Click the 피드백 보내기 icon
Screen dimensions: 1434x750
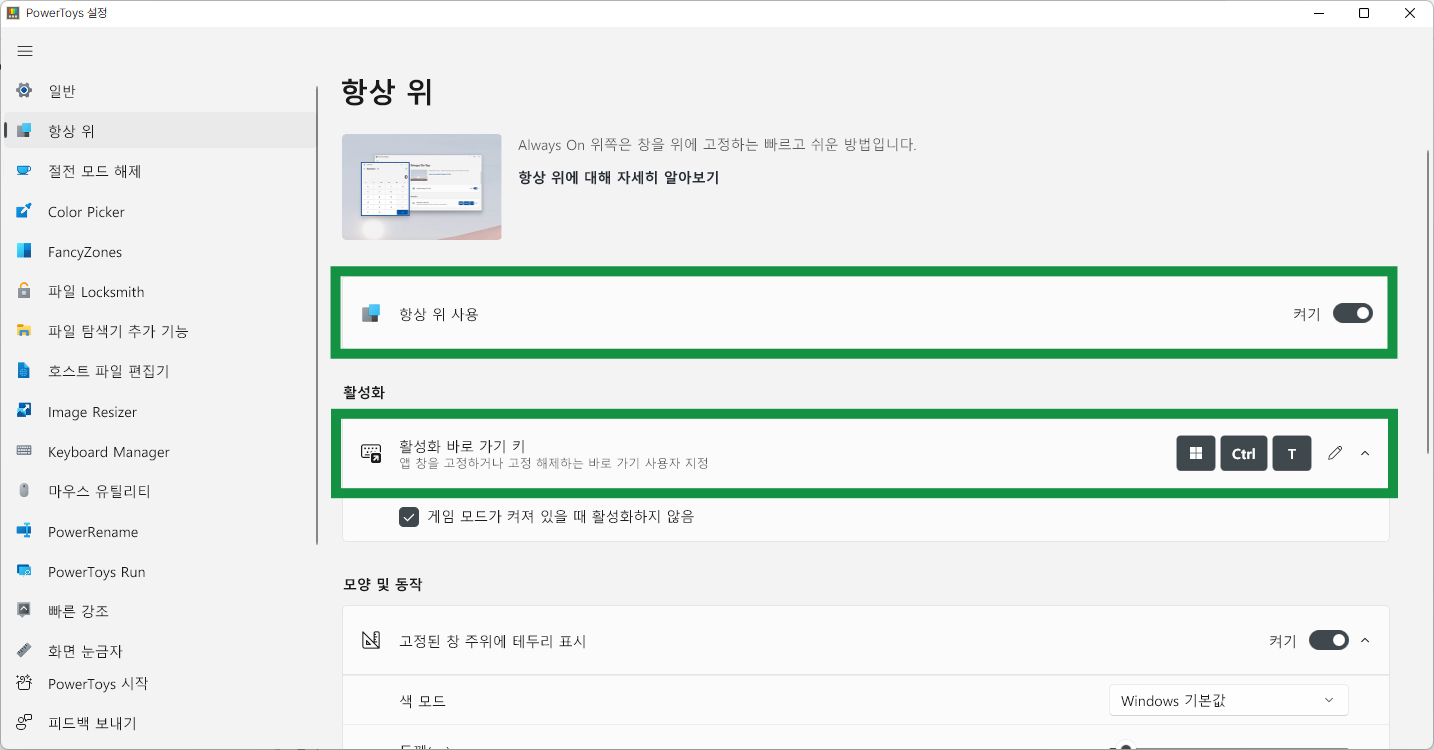(x=24, y=723)
